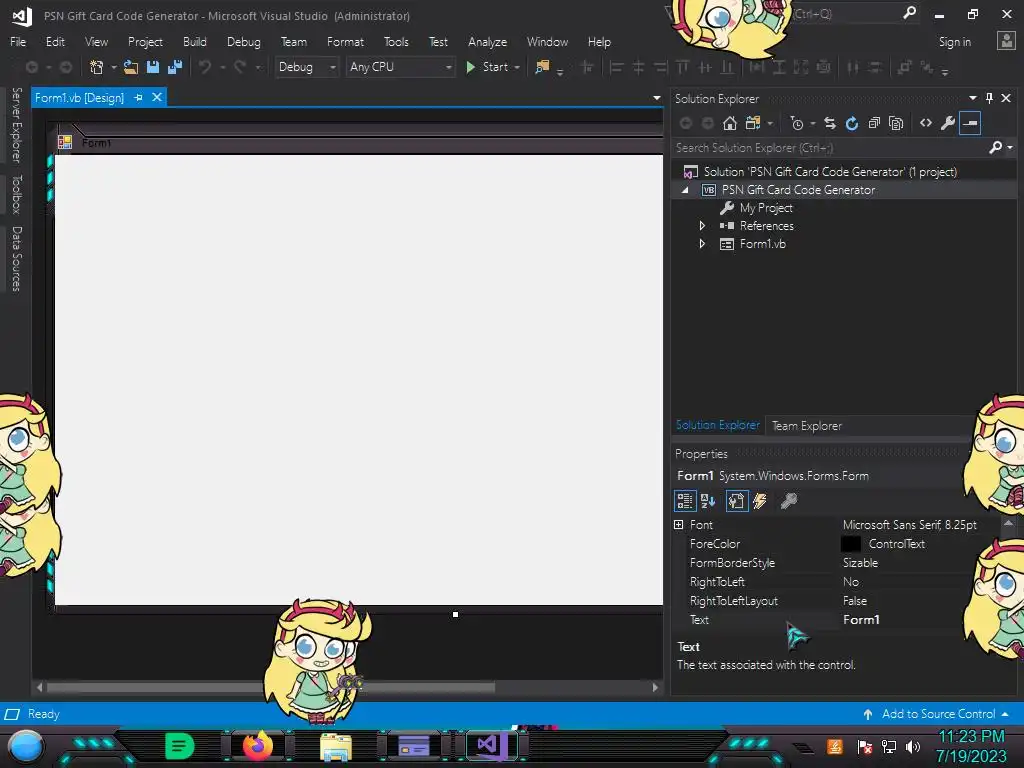Screen dimensions: 1024x768
Task: Open the Project menu
Action: tap(145, 42)
